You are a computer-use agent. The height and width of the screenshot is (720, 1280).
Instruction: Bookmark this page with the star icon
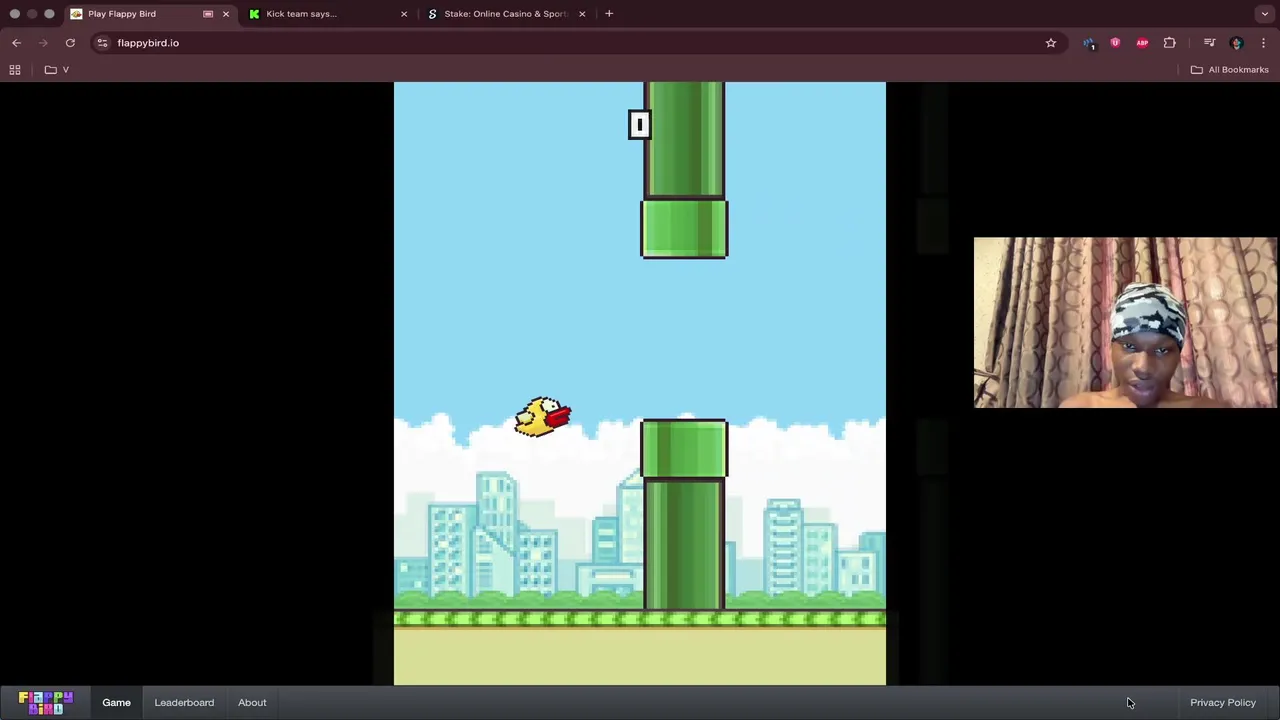click(1051, 43)
